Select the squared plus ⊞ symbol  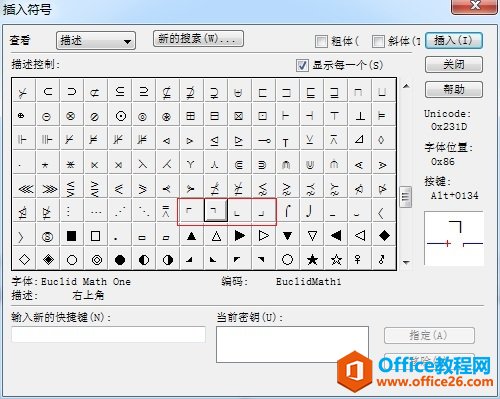tap(192, 115)
